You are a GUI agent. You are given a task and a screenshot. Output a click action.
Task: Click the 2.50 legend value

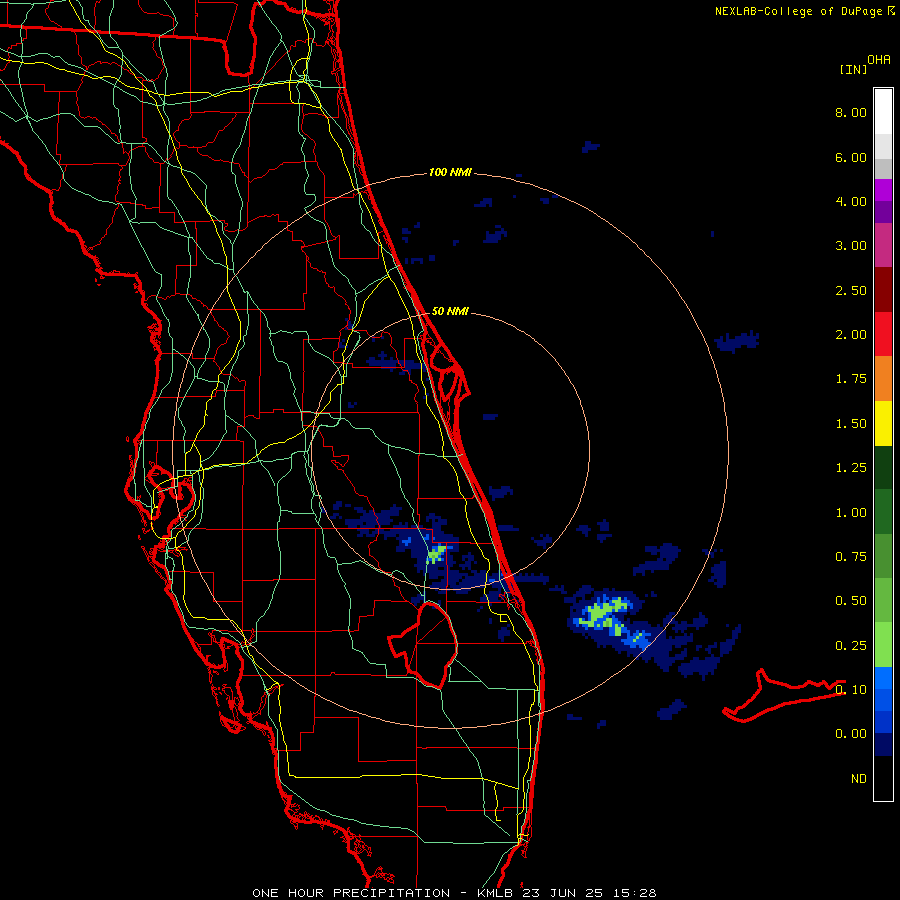coord(851,290)
